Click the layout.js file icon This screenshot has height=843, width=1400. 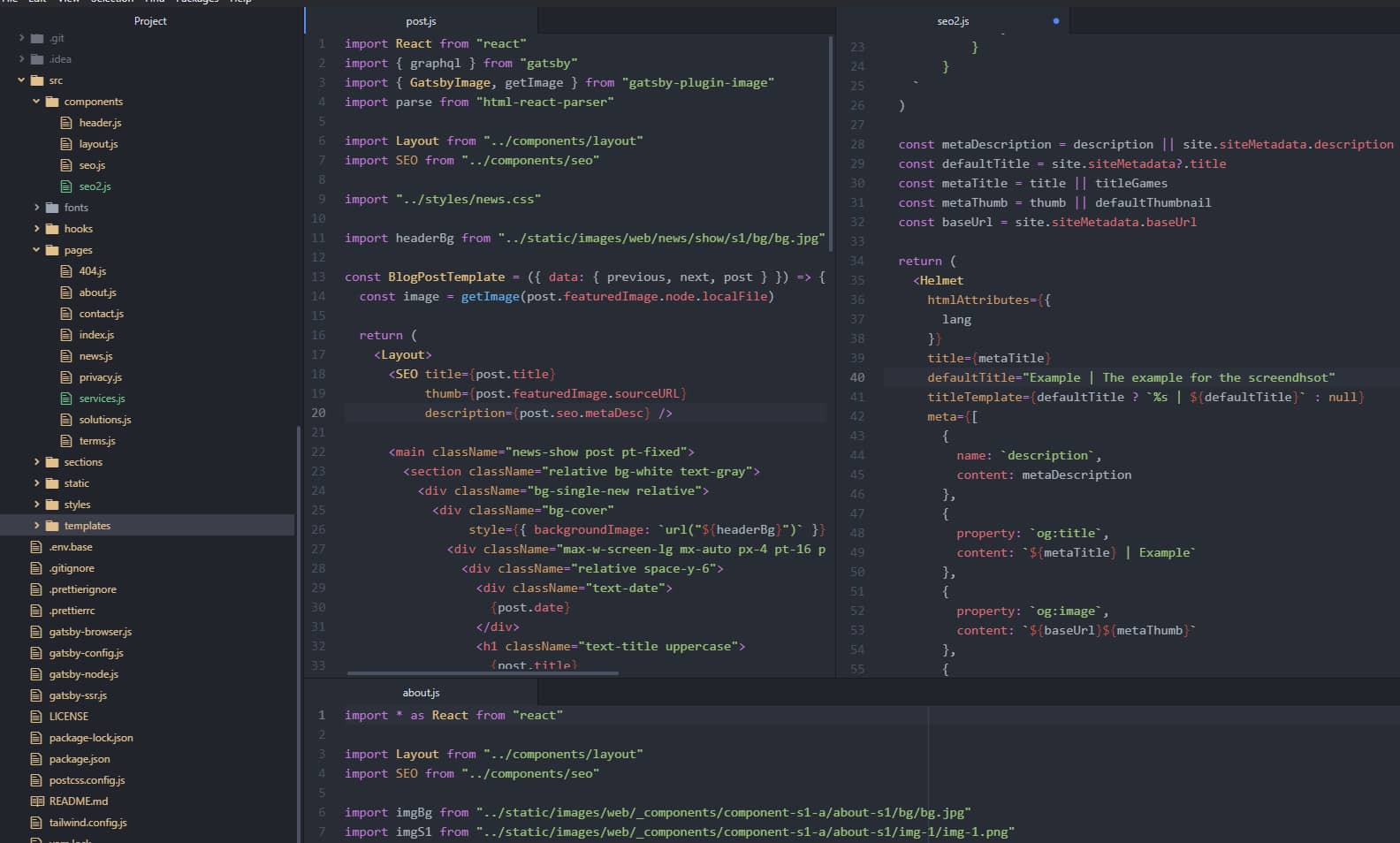(66, 144)
